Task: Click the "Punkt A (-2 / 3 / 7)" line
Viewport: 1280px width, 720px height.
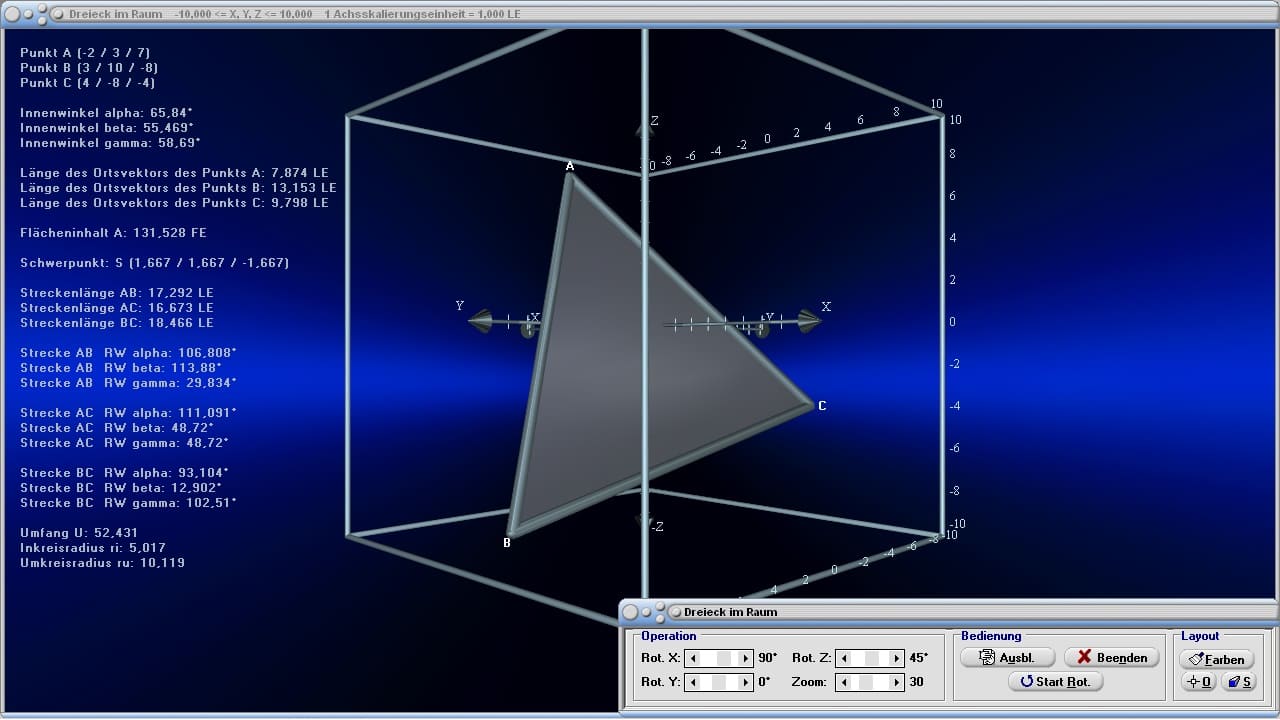Action: tap(85, 52)
